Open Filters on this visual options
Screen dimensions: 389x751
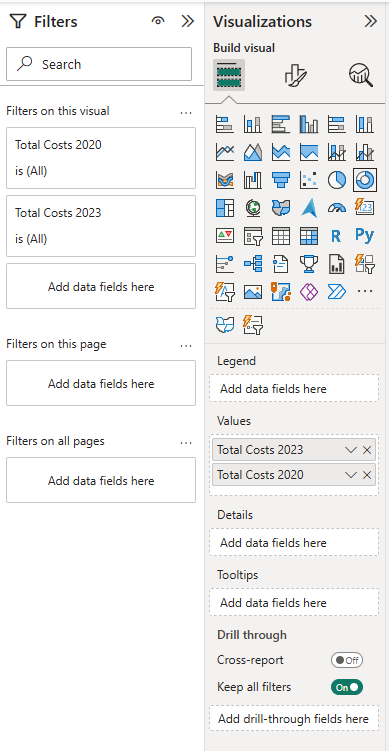(186, 113)
